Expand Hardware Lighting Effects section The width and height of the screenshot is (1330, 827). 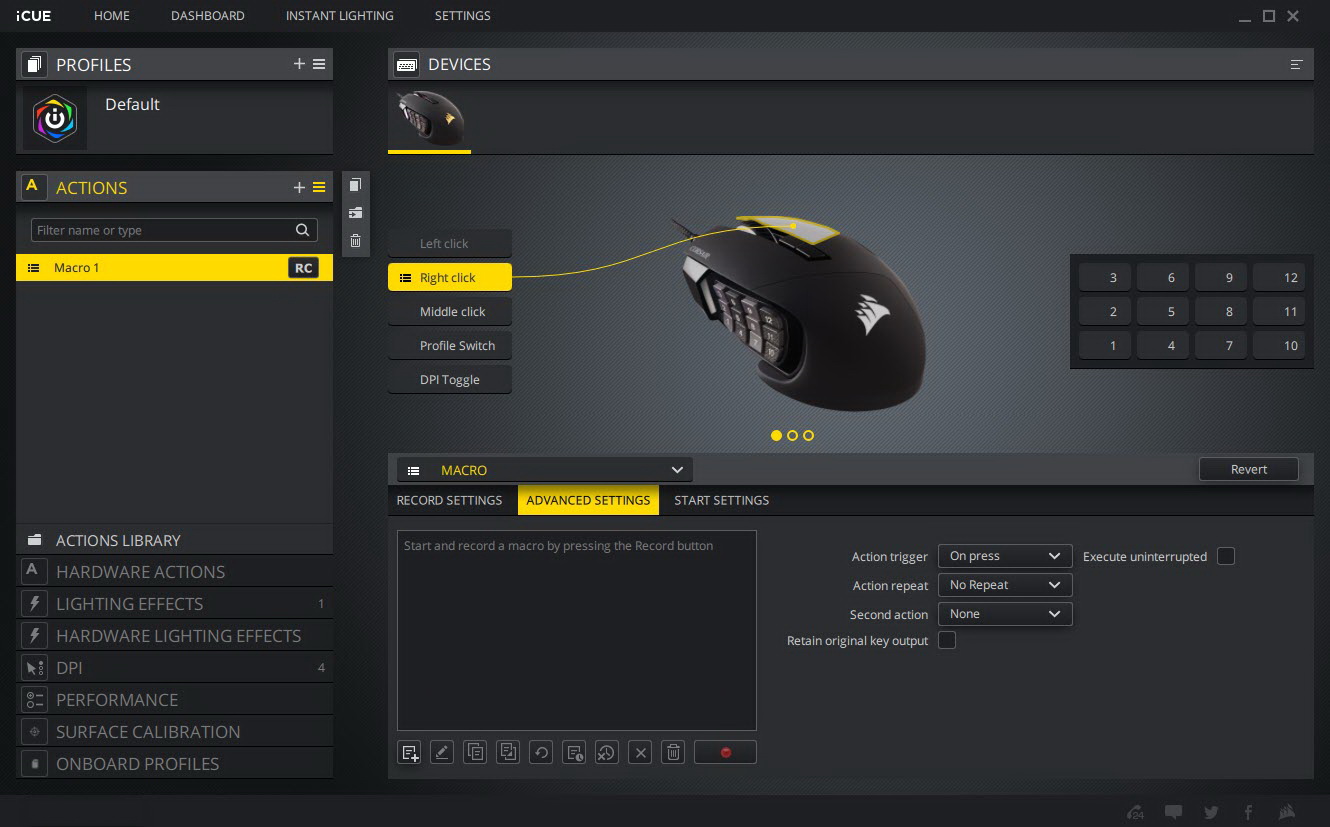[174, 636]
